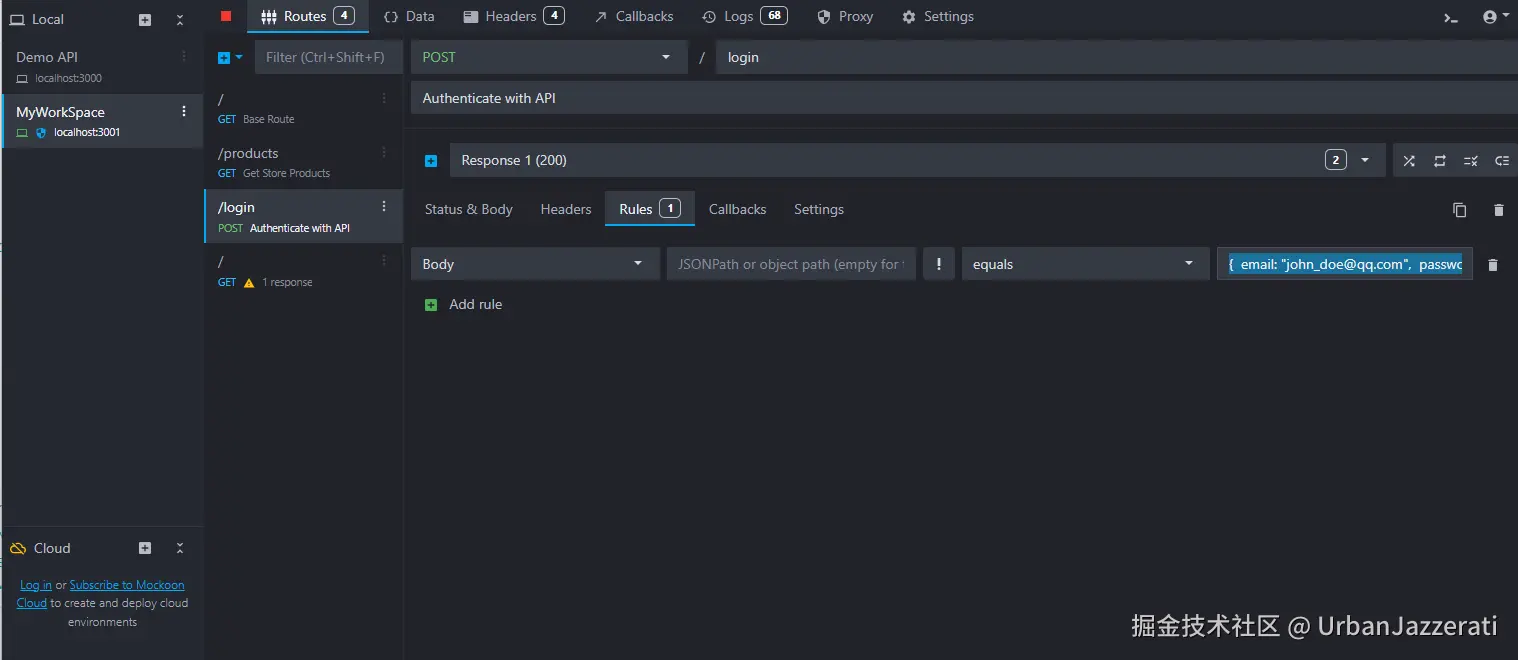Open environment Settings tab in top bar
Viewport: 1518px width, 660px height.
coord(938,16)
